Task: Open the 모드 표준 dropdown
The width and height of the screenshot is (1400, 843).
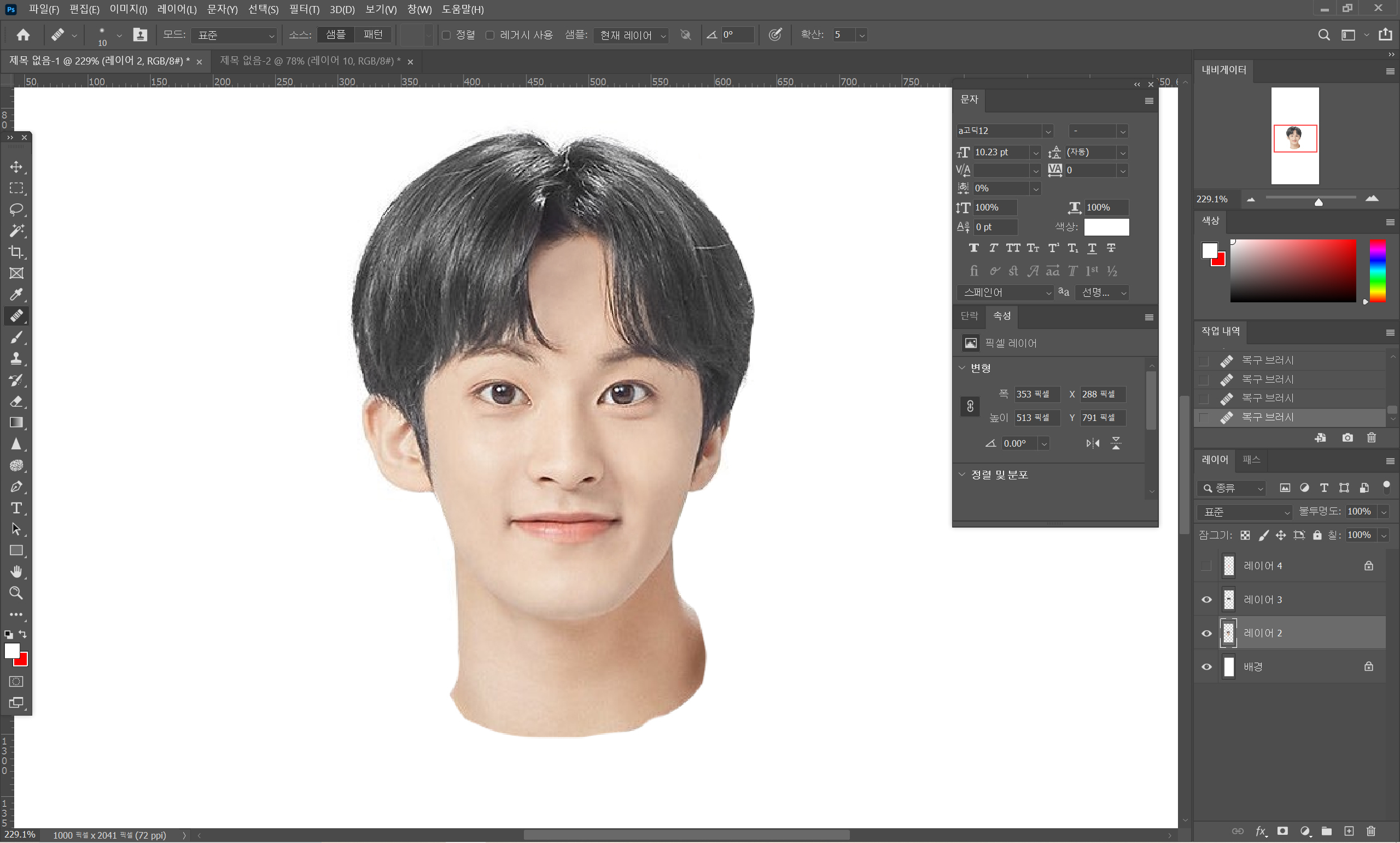Action: (x=235, y=35)
